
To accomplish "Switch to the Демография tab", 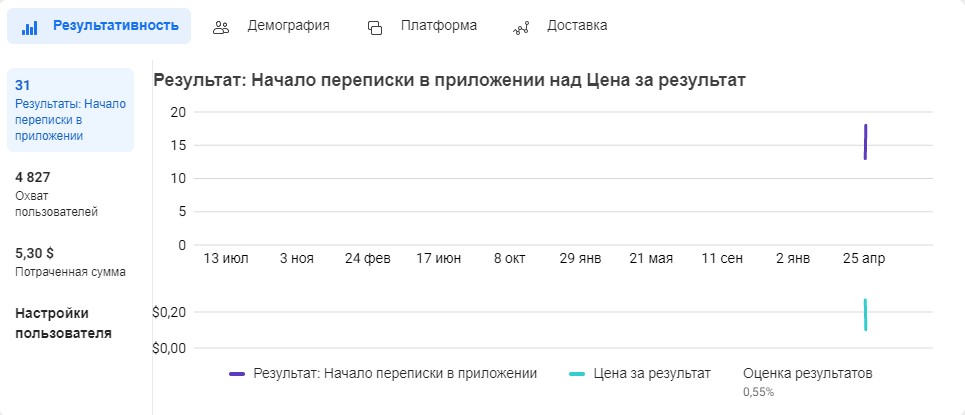I will [x=271, y=26].
